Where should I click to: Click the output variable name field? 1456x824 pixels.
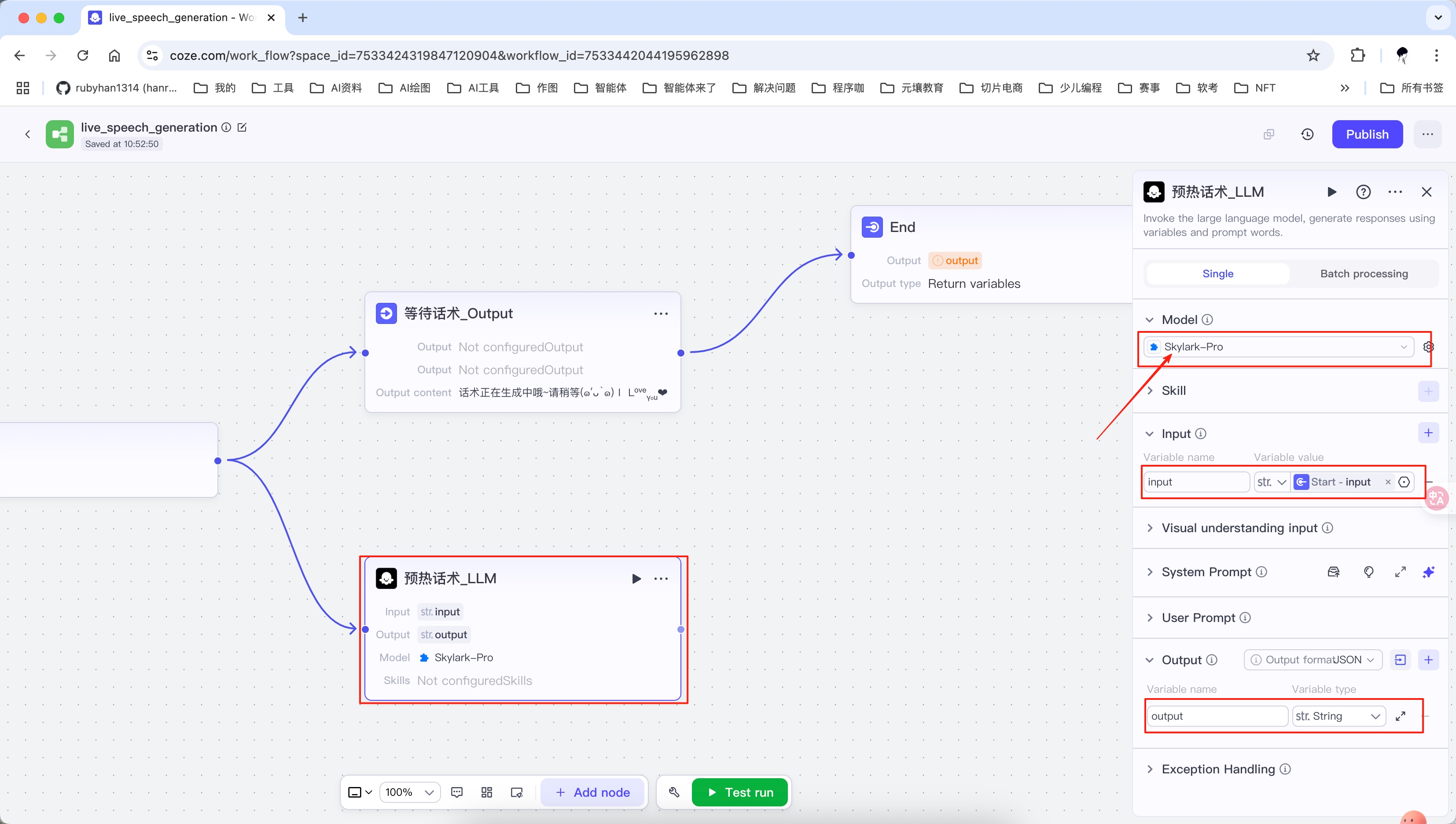(x=1217, y=717)
